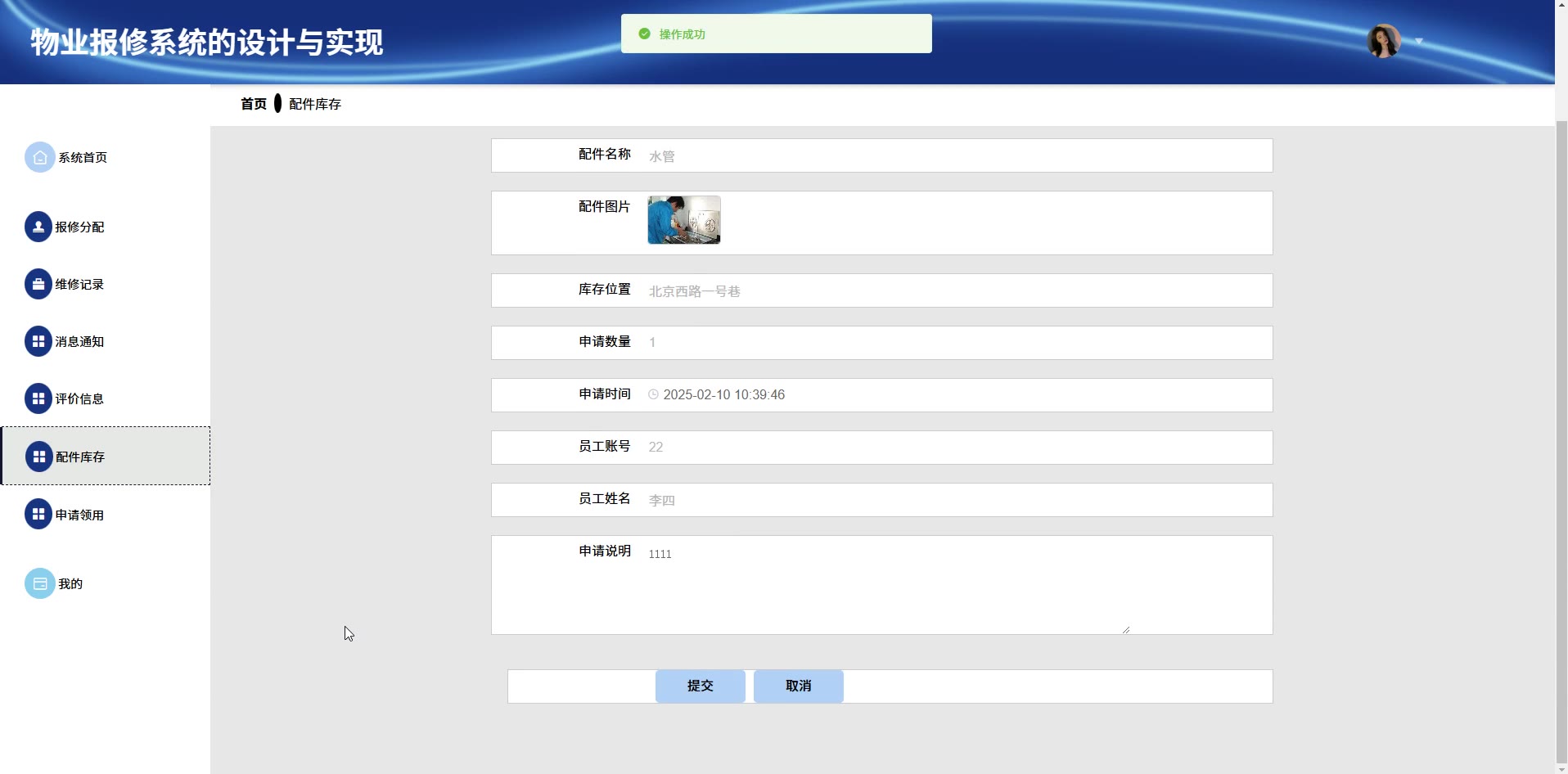Click the 维修记录 briefcase icon
Image resolution: width=1568 pixels, height=774 pixels.
38,284
